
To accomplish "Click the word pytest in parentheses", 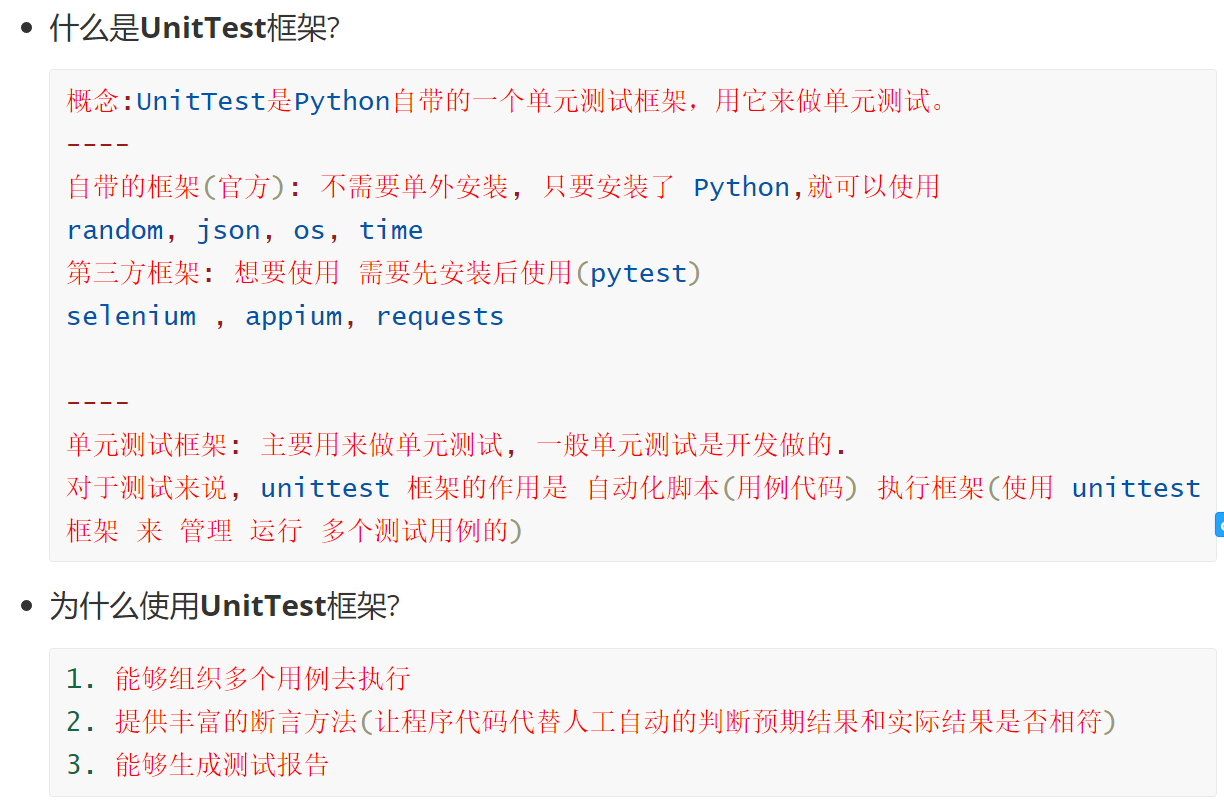I will [639, 274].
